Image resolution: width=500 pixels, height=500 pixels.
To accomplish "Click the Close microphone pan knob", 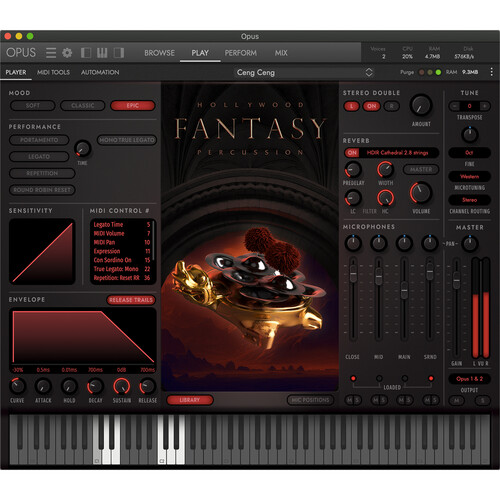I will 353,243.
